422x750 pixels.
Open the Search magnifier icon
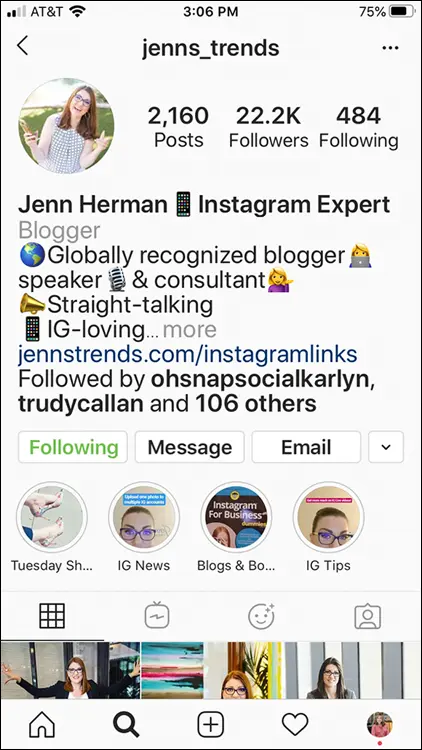pyautogui.click(x=126, y=724)
